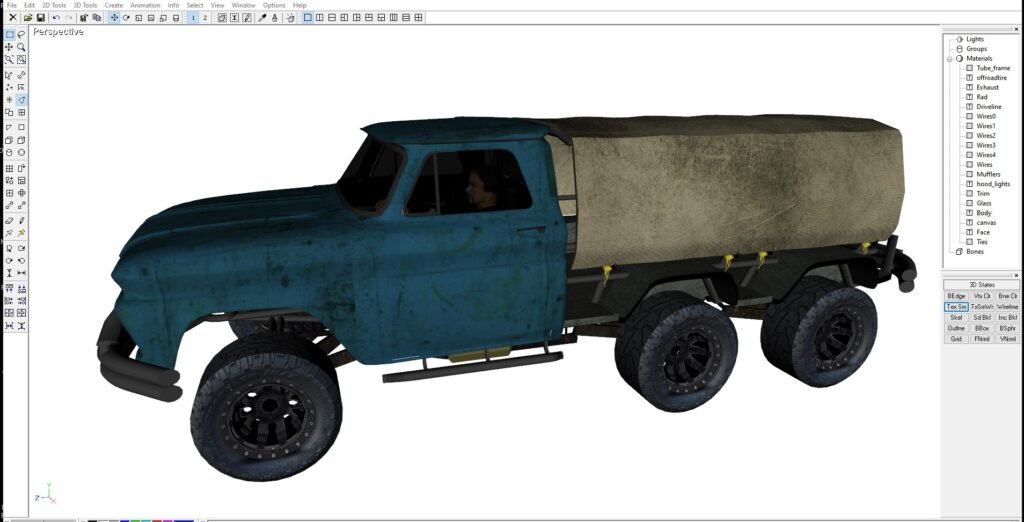Expand the Groups tree node
Screen dimensions: 1024x522
[x=950, y=49]
